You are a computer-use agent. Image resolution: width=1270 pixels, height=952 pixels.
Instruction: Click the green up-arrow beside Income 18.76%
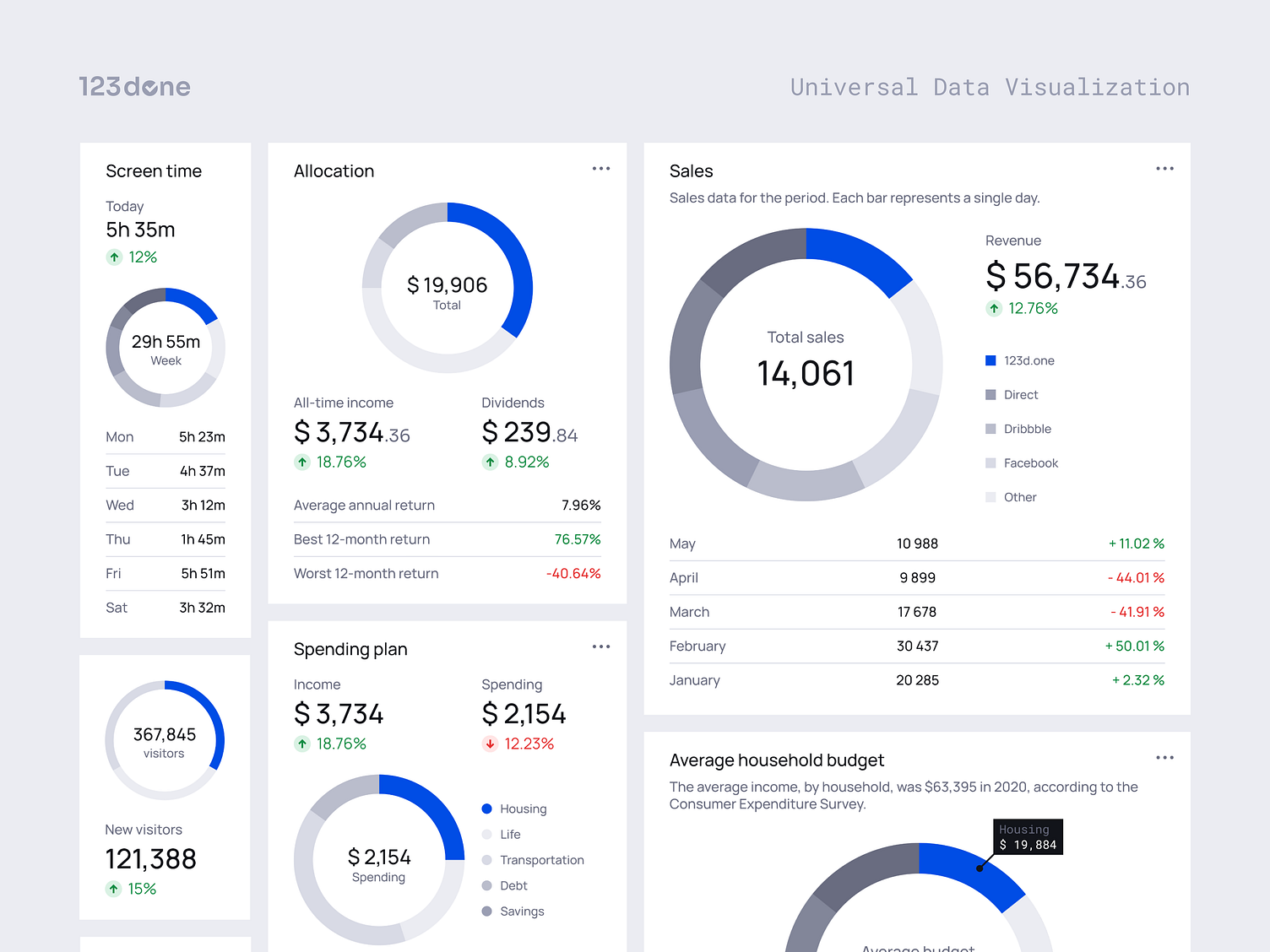[302, 744]
